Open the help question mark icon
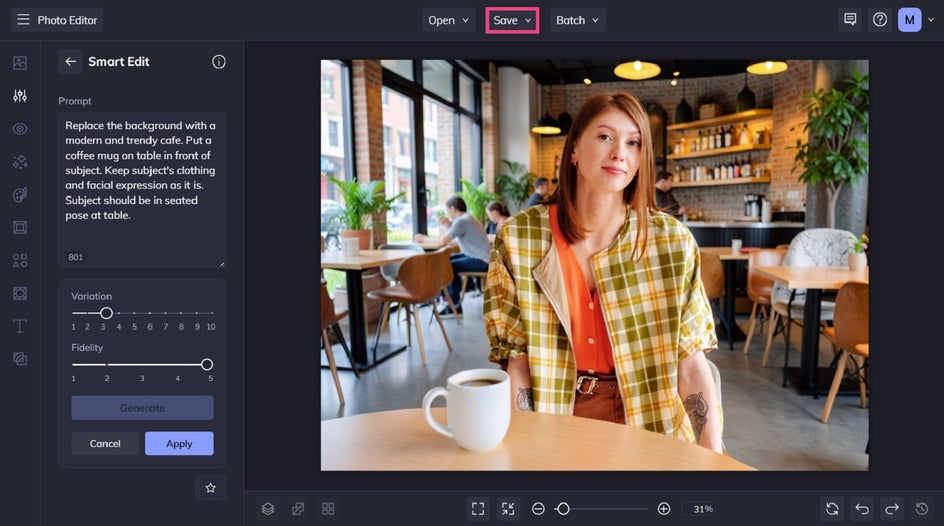 [880, 20]
